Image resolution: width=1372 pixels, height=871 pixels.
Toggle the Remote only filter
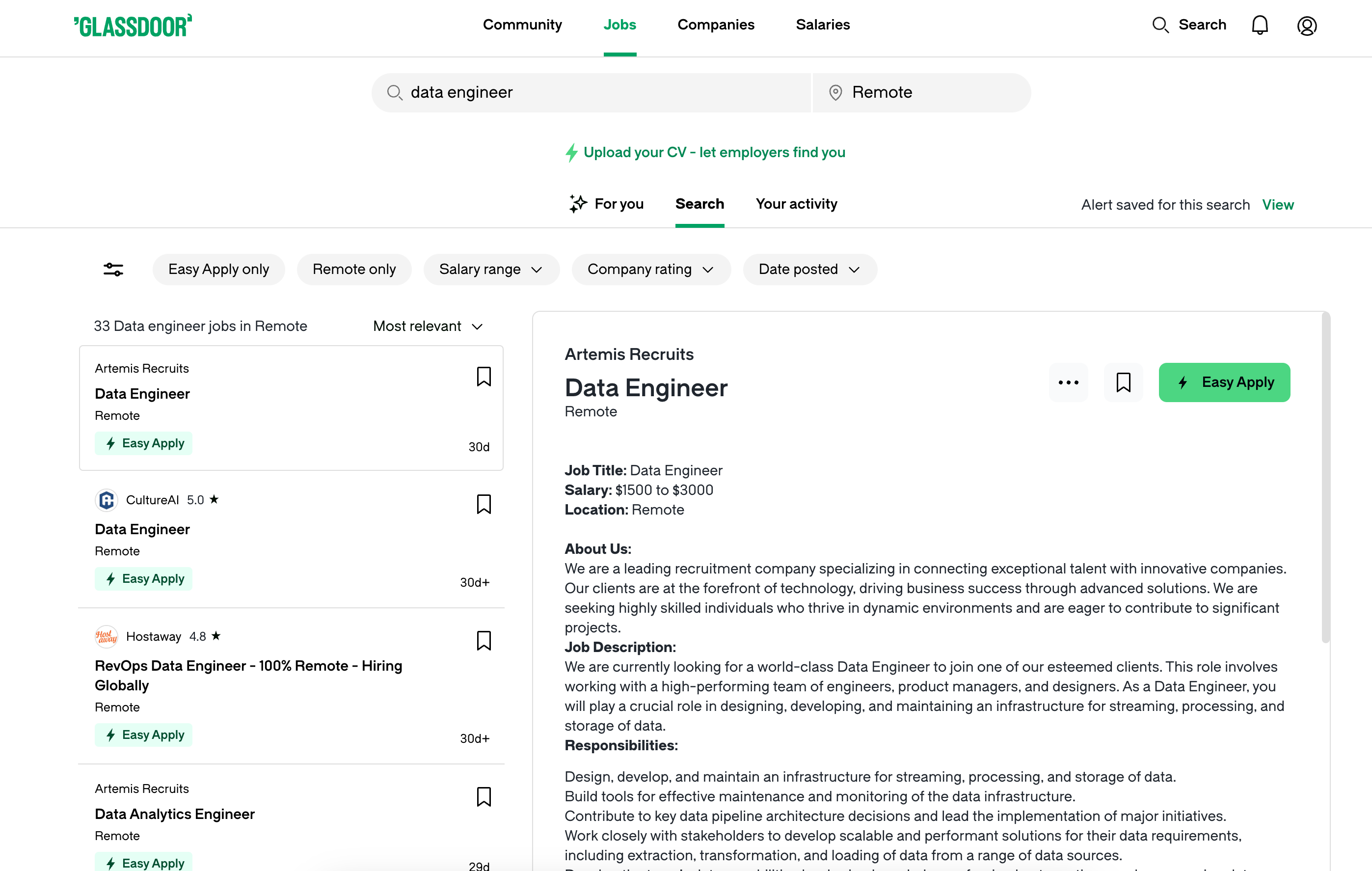click(x=354, y=269)
